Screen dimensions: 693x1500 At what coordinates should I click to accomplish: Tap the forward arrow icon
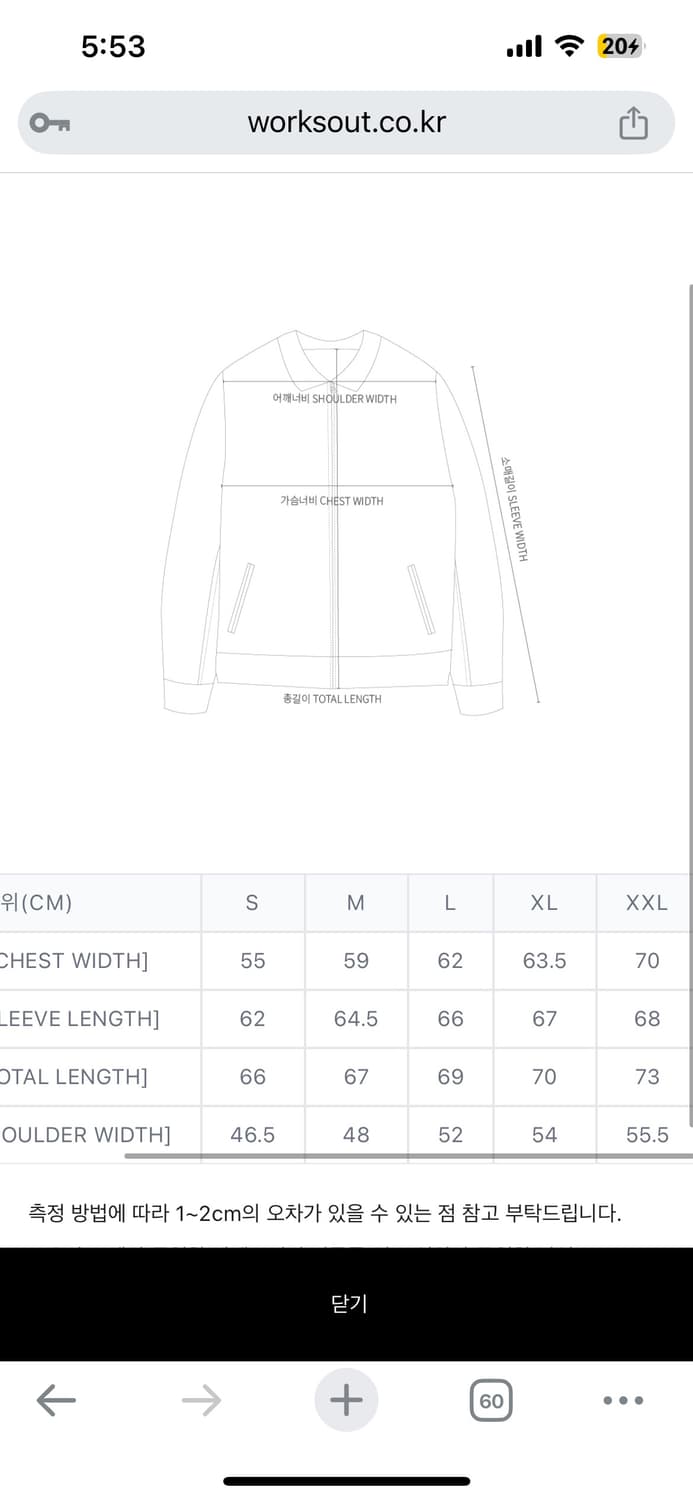click(201, 1400)
